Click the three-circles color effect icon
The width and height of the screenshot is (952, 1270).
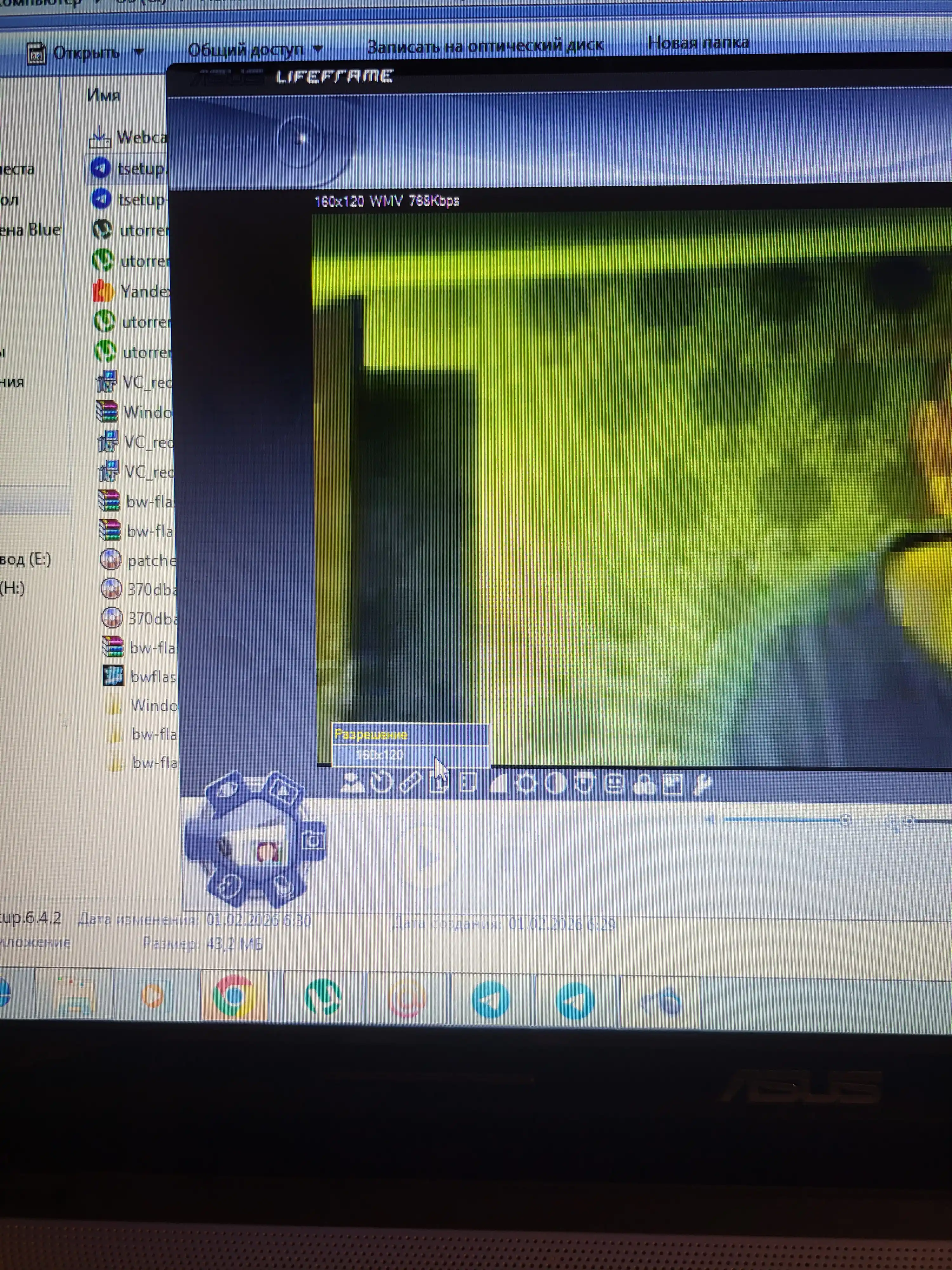point(644,784)
